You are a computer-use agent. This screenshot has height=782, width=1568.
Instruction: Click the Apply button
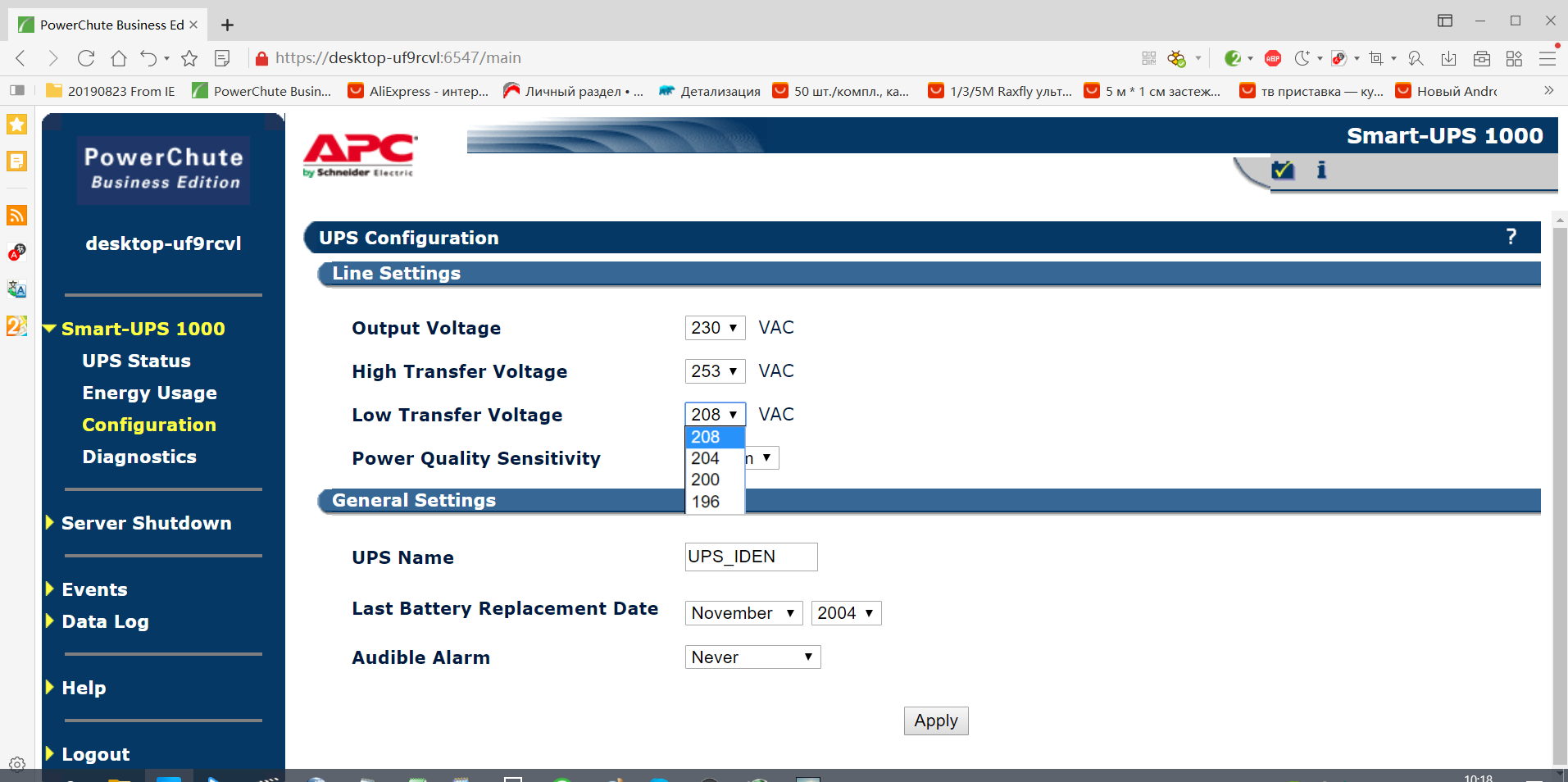936,721
